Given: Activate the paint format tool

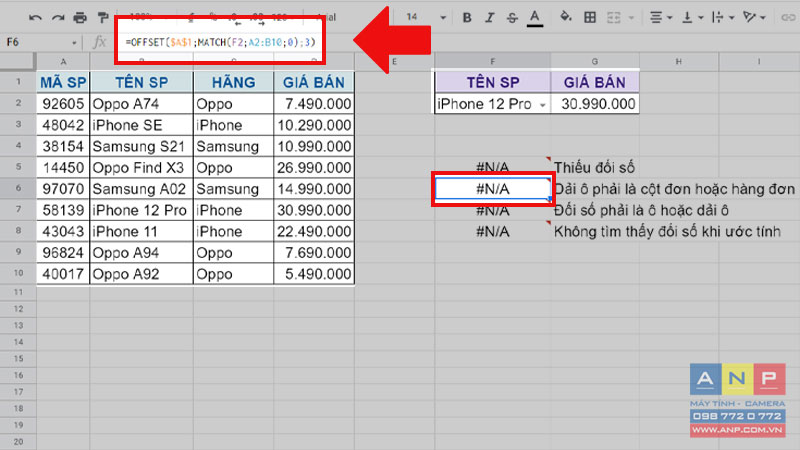Looking at the screenshot, I should coord(103,18).
